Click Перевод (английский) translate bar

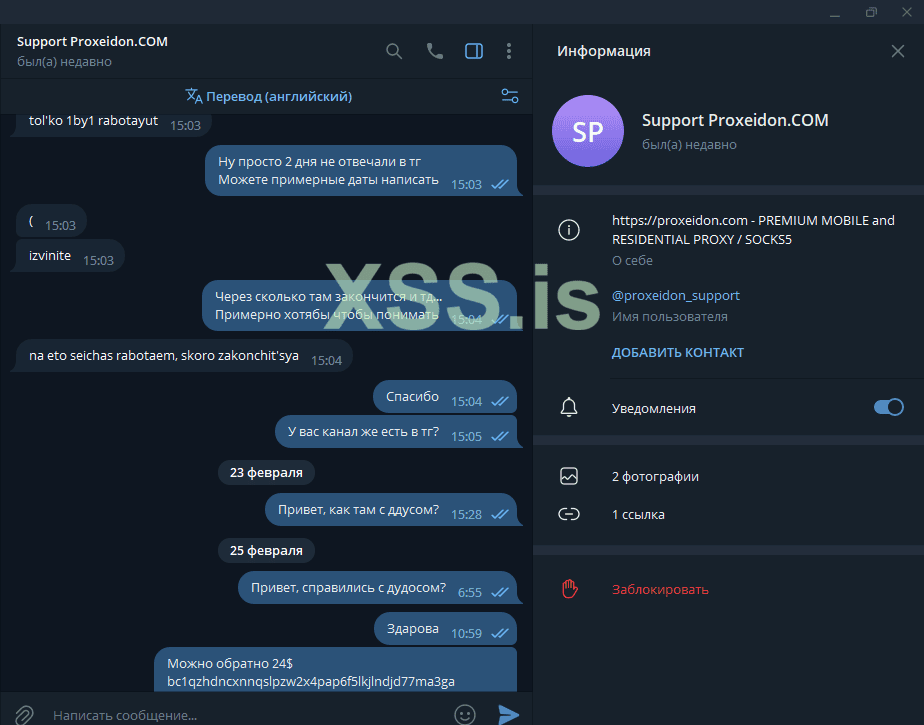click(x=269, y=96)
